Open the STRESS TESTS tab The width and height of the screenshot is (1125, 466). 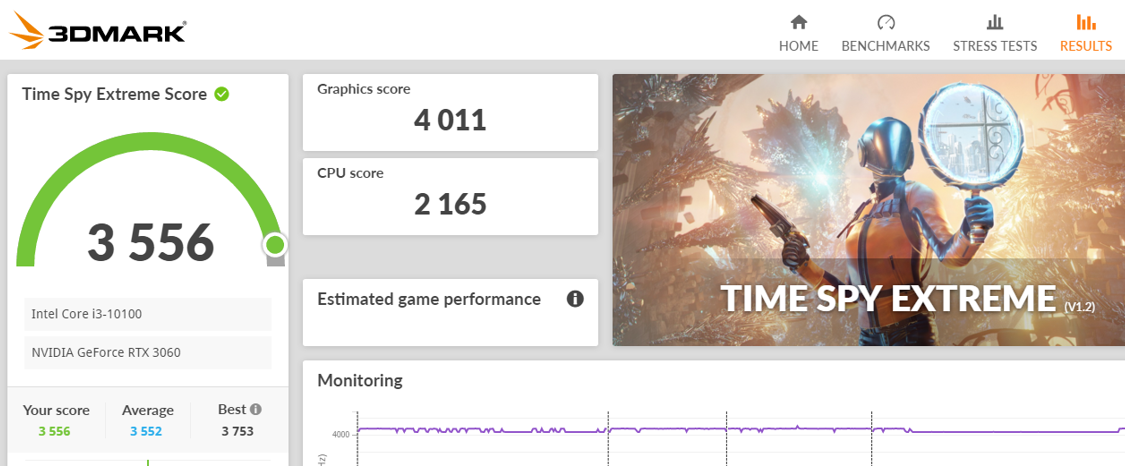click(994, 33)
